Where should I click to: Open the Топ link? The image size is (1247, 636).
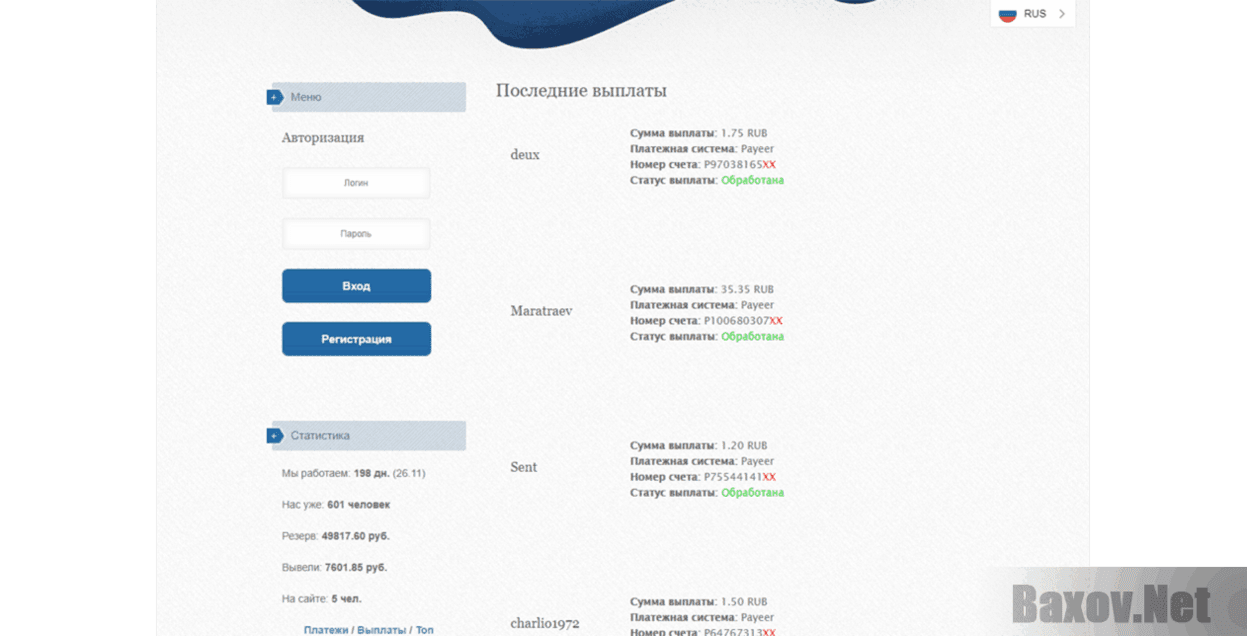tap(424, 630)
